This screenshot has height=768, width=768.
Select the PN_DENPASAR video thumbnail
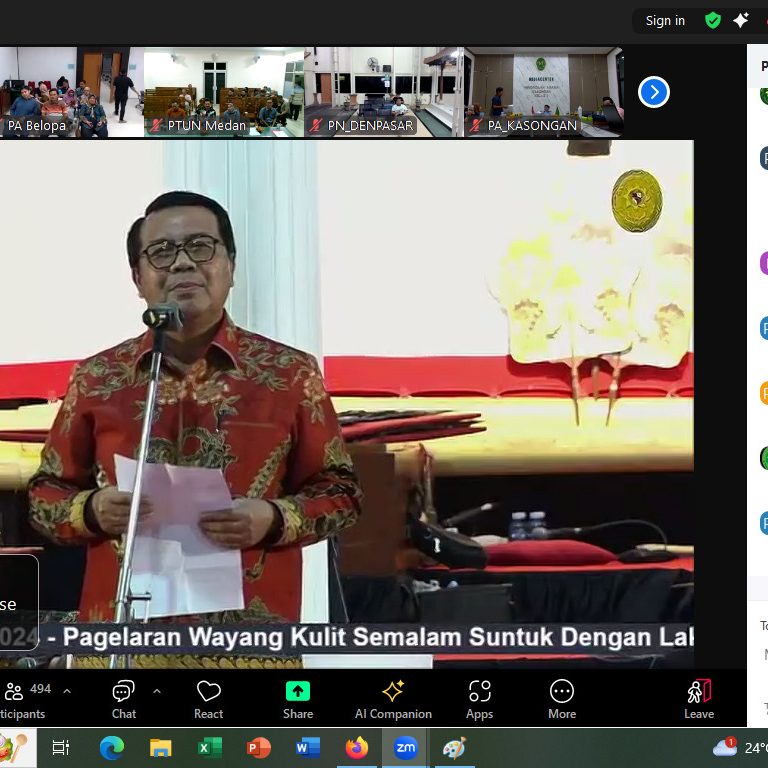pyautogui.click(x=383, y=92)
